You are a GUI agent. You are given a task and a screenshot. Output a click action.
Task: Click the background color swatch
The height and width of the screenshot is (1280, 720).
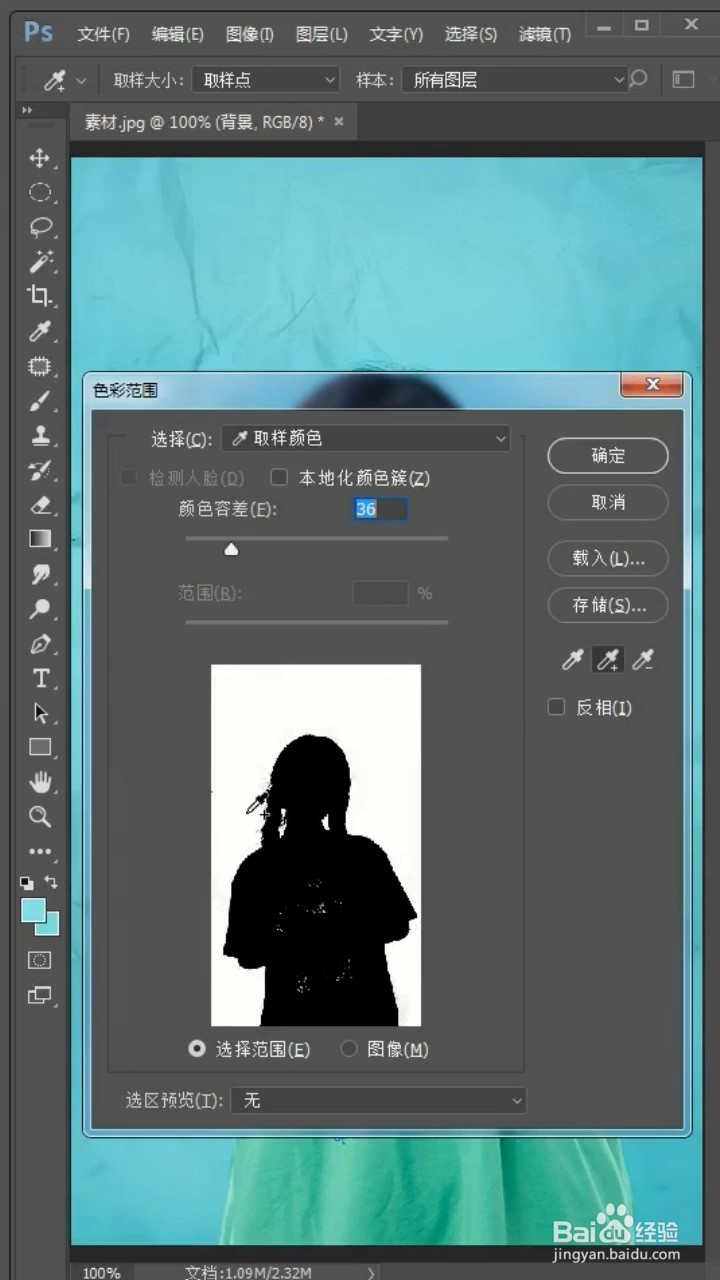coord(51,926)
